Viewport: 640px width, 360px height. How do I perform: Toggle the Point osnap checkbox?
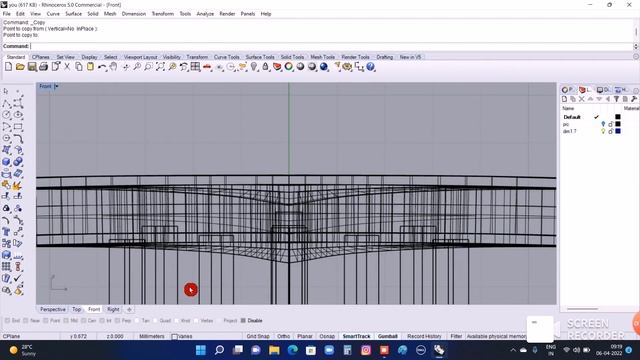tap(46, 321)
